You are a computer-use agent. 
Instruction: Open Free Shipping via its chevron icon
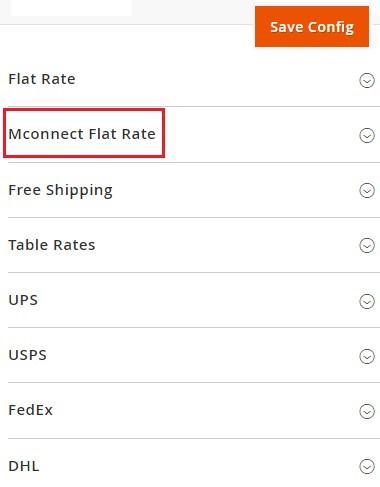[367, 191]
